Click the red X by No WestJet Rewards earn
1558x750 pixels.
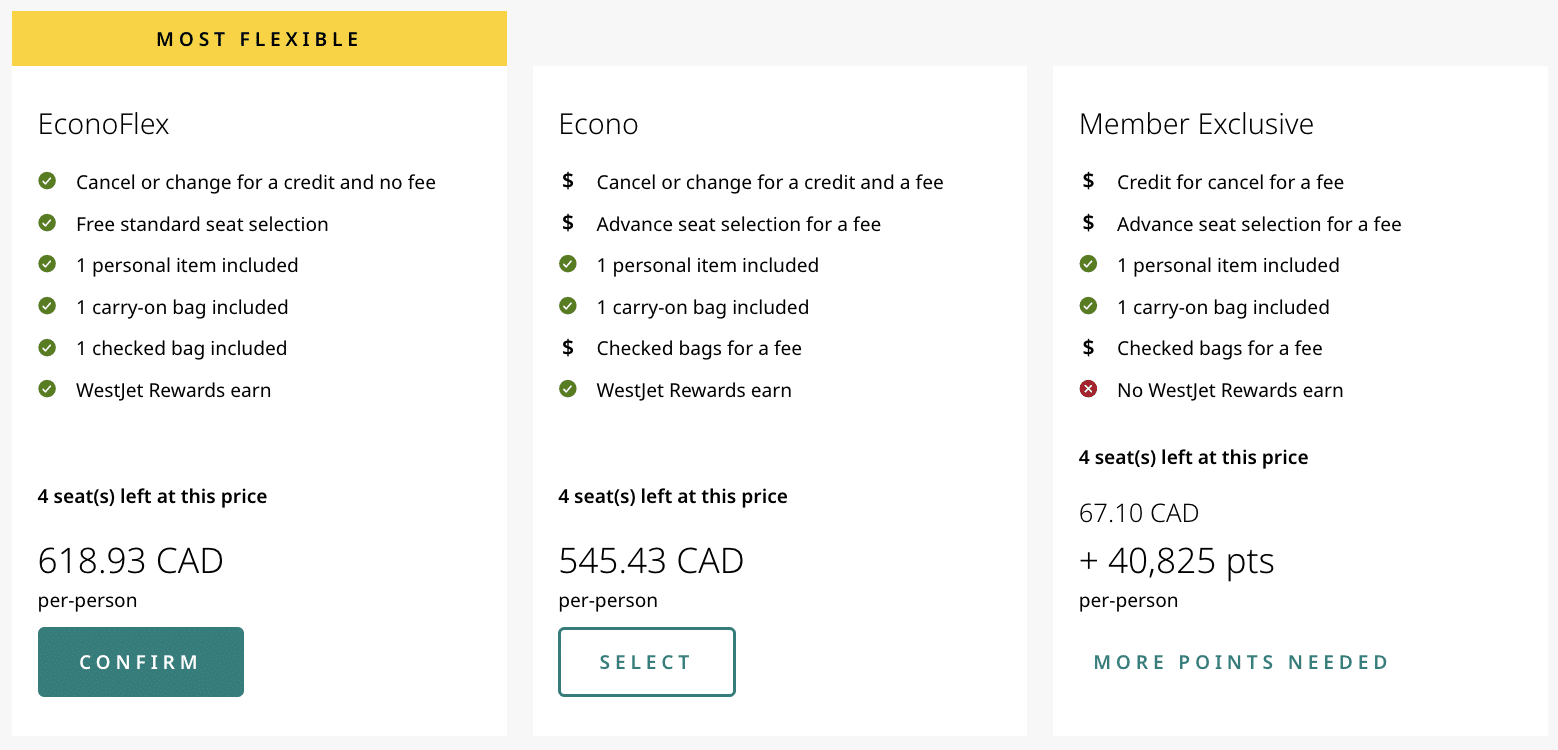(1089, 390)
